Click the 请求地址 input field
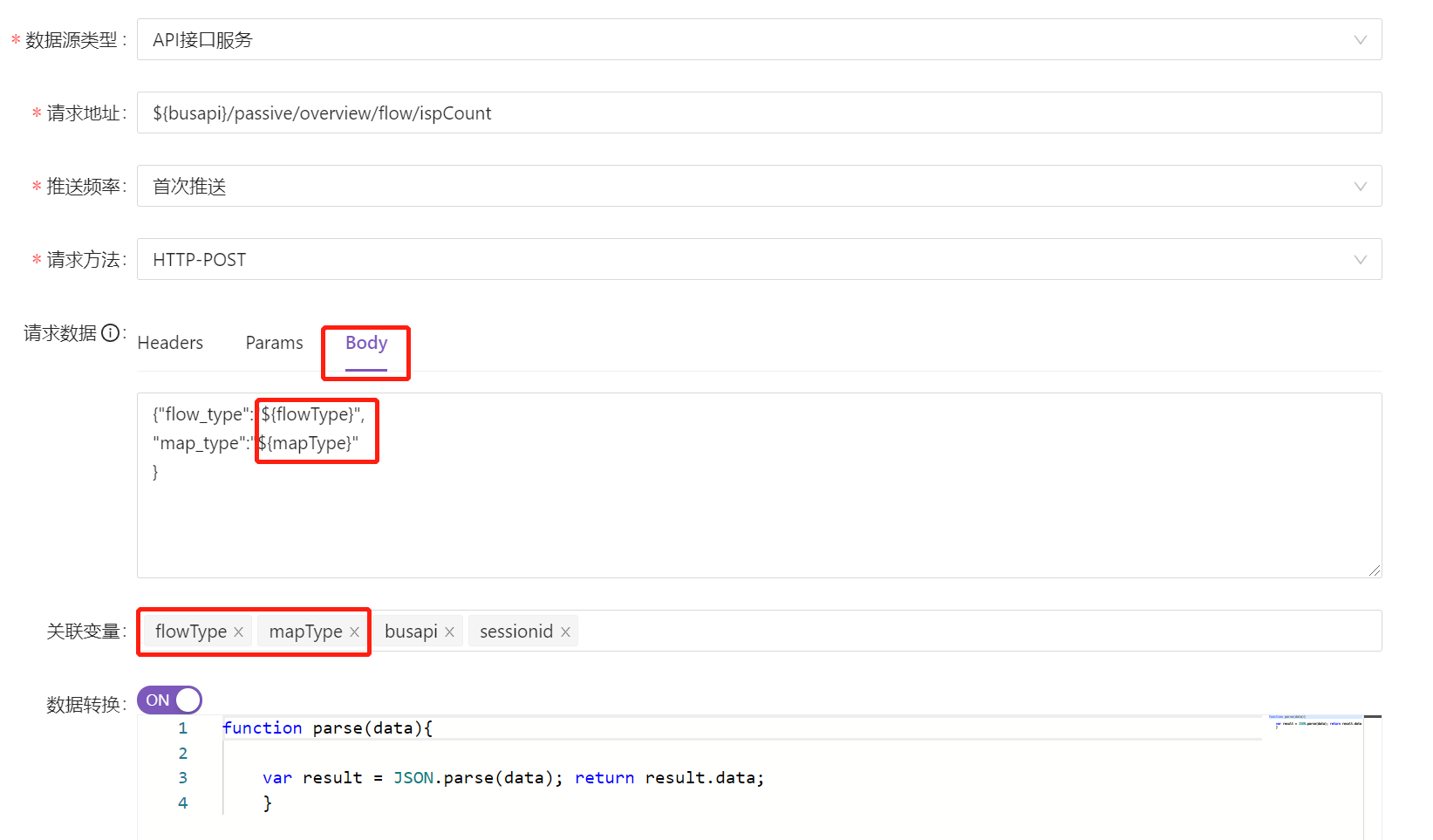 [759, 113]
